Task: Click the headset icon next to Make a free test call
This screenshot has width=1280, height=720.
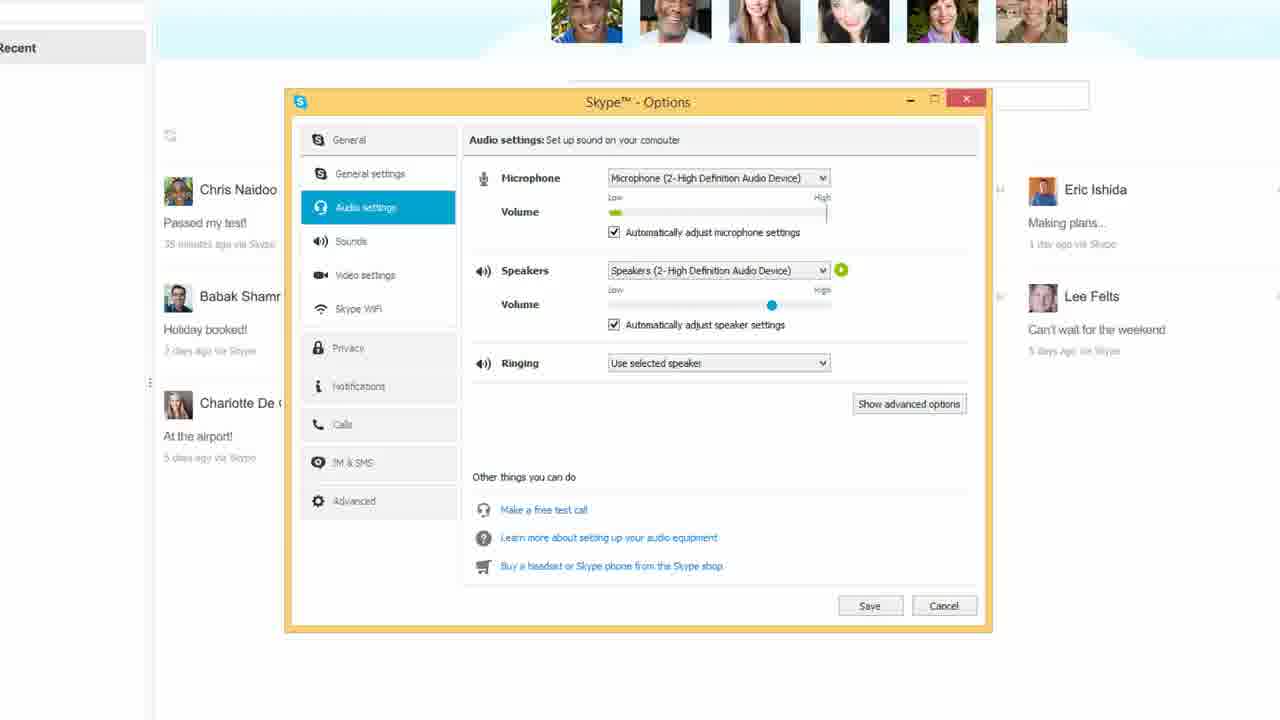Action: click(x=484, y=510)
